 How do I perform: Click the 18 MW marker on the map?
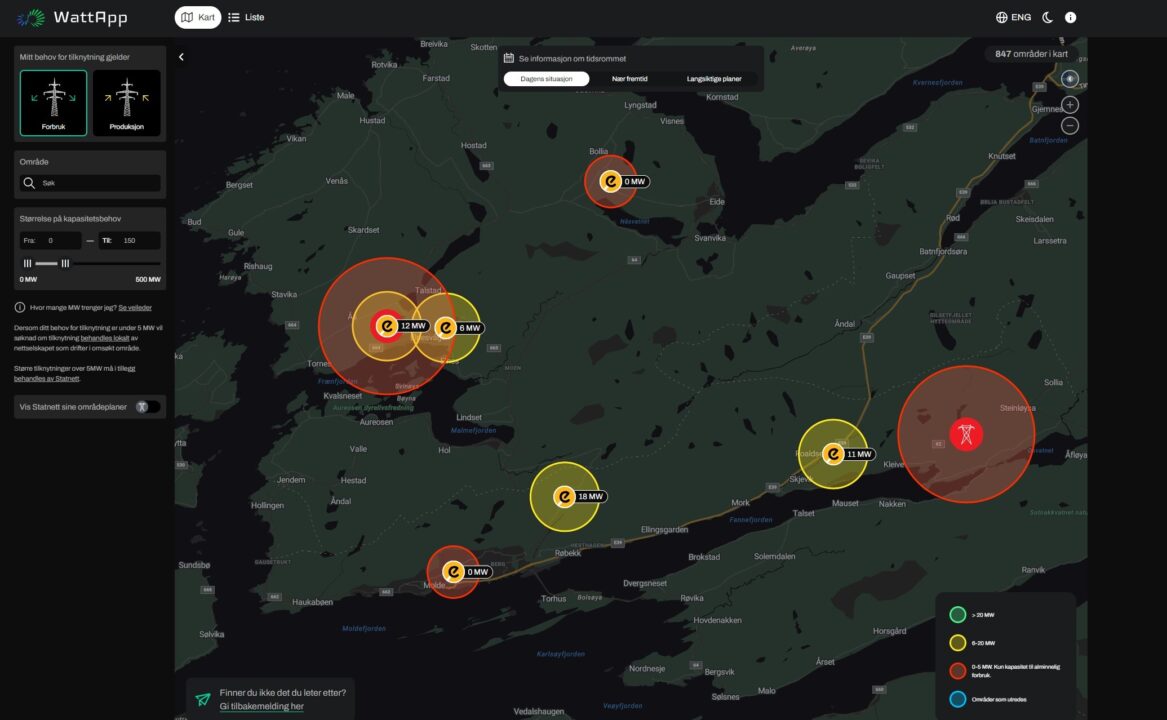coord(566,494)
